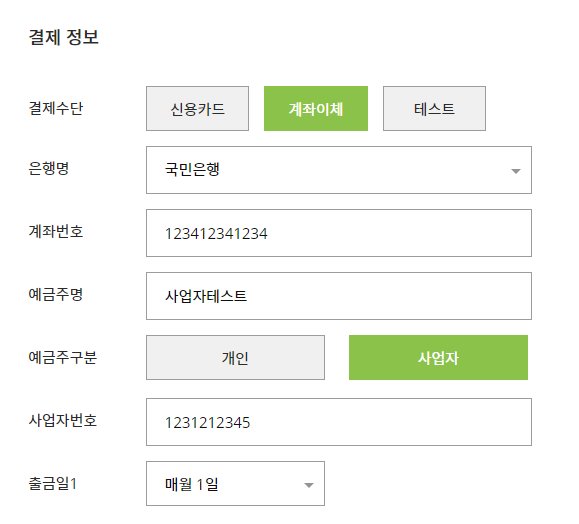This screenshot has width=579, height=524.
Task: Click the 사업자번호 field showing 1231212345
Action: pyautogui.click(x=339, y=422)
